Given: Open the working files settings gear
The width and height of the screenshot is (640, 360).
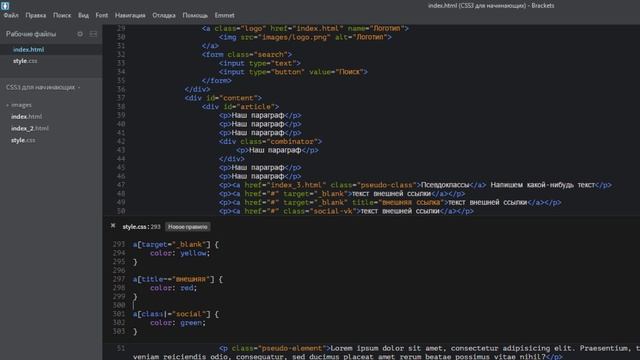Looking at the screenshot, I should 80,34.
